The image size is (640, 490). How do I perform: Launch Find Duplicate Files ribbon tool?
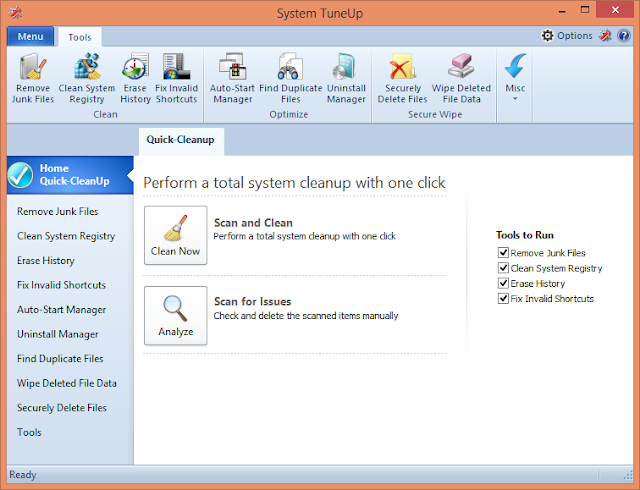(x=291, y=78)
